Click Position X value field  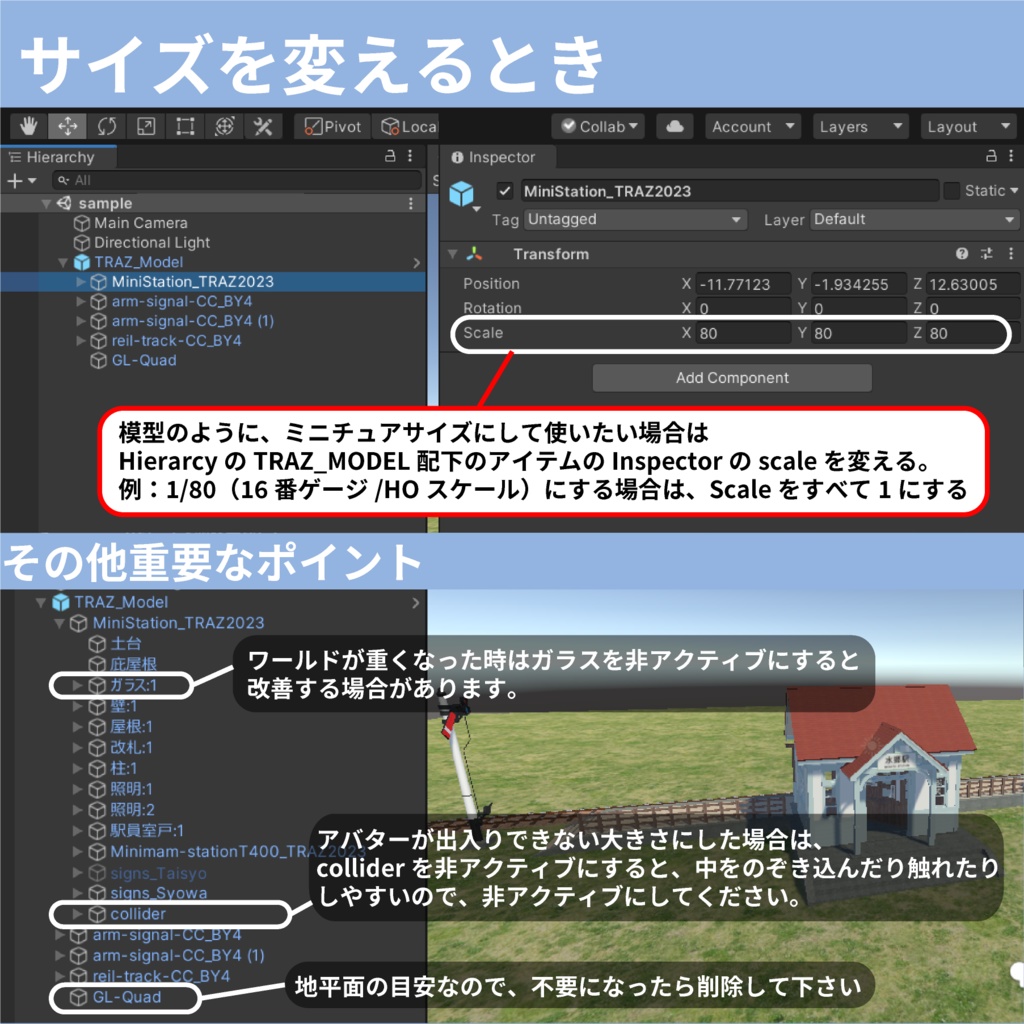[x=743, y=285]
